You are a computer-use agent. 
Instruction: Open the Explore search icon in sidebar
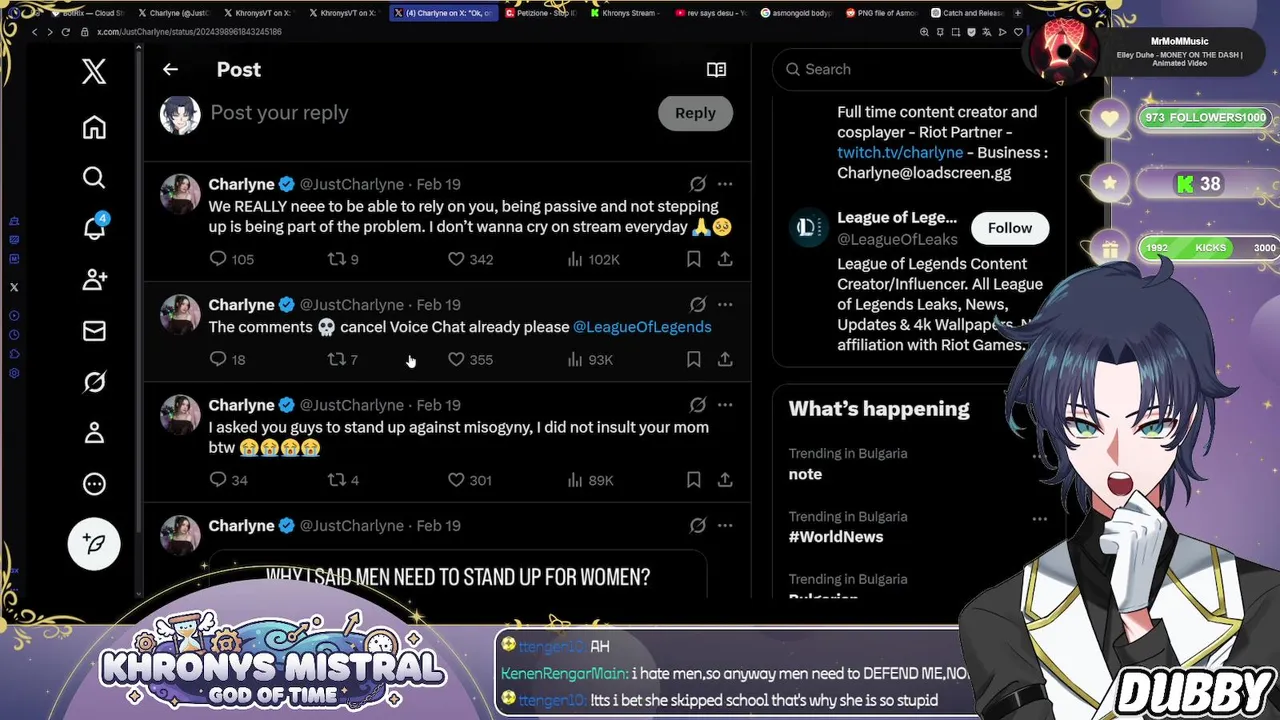(x=94, y=178)
